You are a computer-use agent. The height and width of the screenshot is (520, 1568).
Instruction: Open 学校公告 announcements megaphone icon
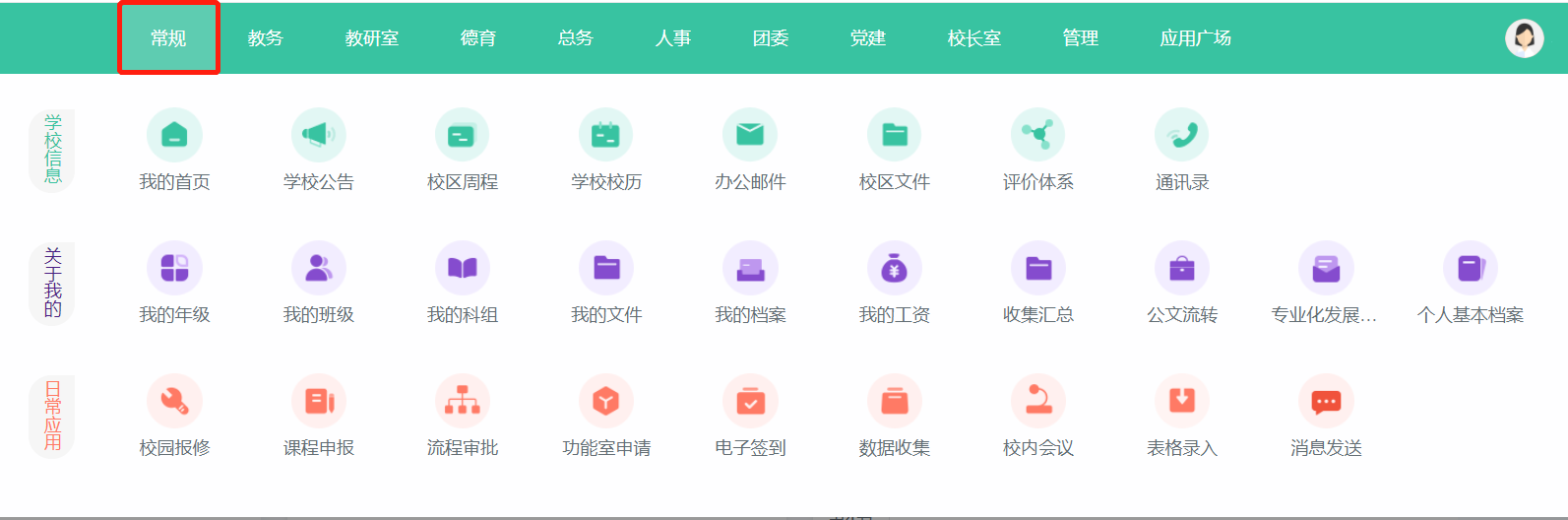[x=318, y=135]
